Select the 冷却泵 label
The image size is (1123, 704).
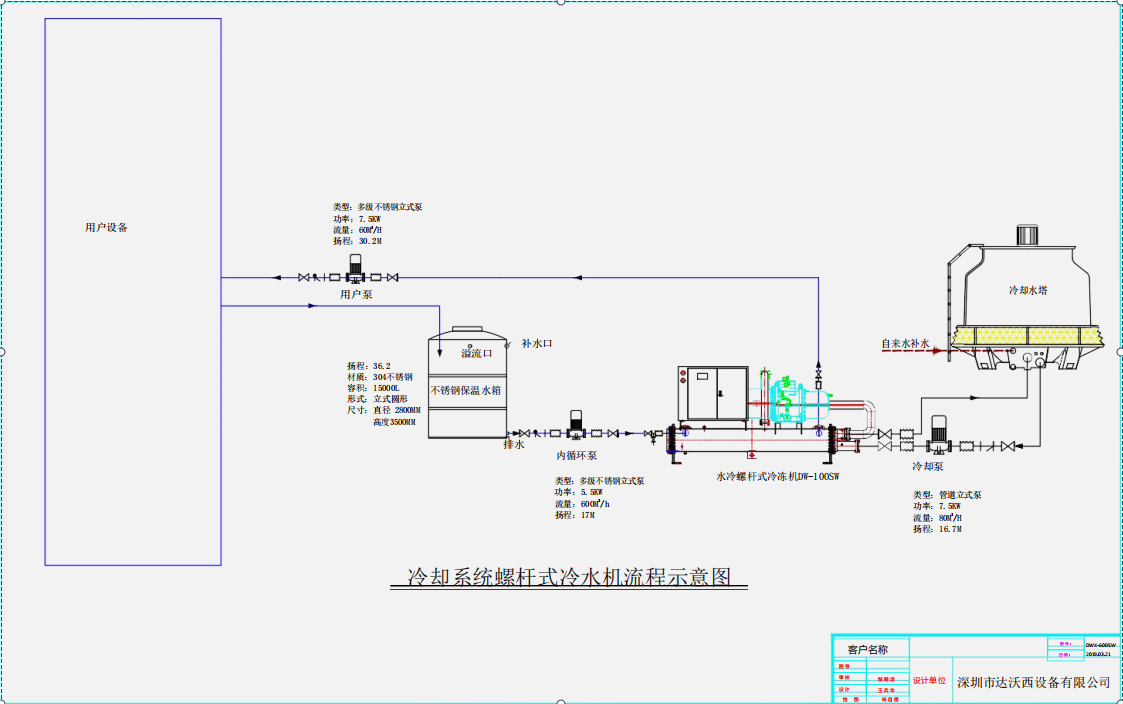point(927,466)
